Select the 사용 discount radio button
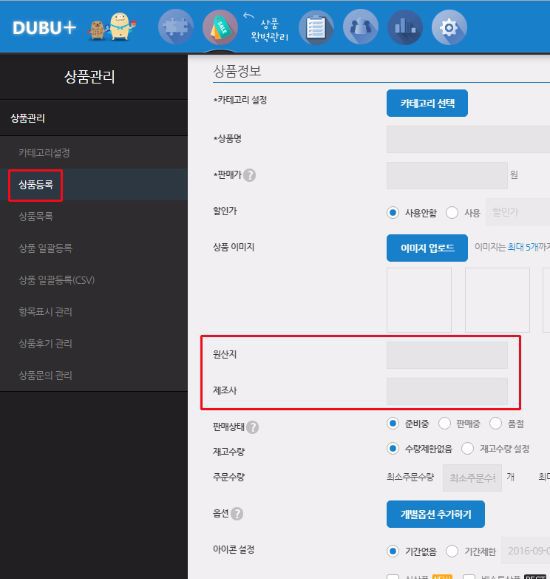 tap(452, 213)
